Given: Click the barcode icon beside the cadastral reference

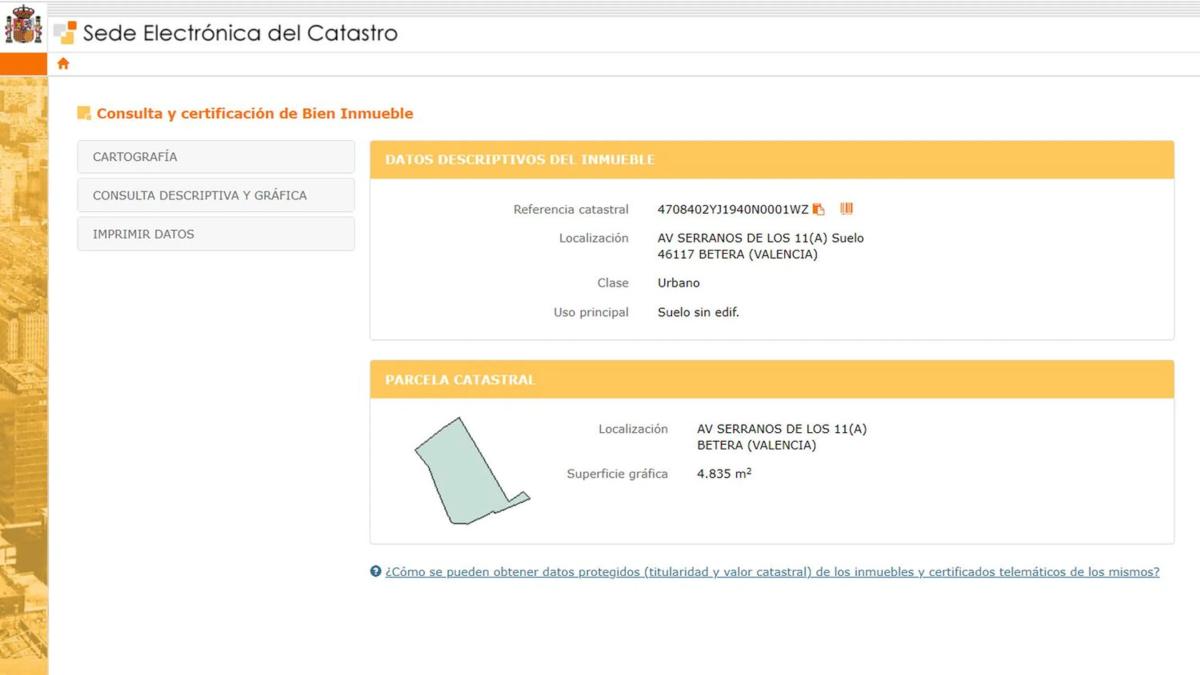Looking at the screenshot, I should pyautogui.click(x=846, y=209).
